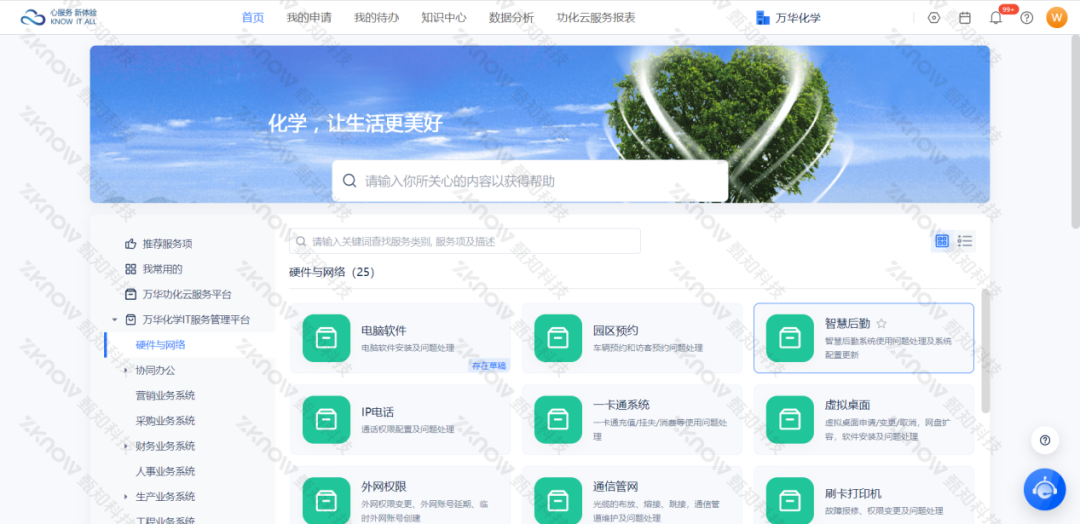Favorite 智慧后勤 with the star icon

pos(882,324)
